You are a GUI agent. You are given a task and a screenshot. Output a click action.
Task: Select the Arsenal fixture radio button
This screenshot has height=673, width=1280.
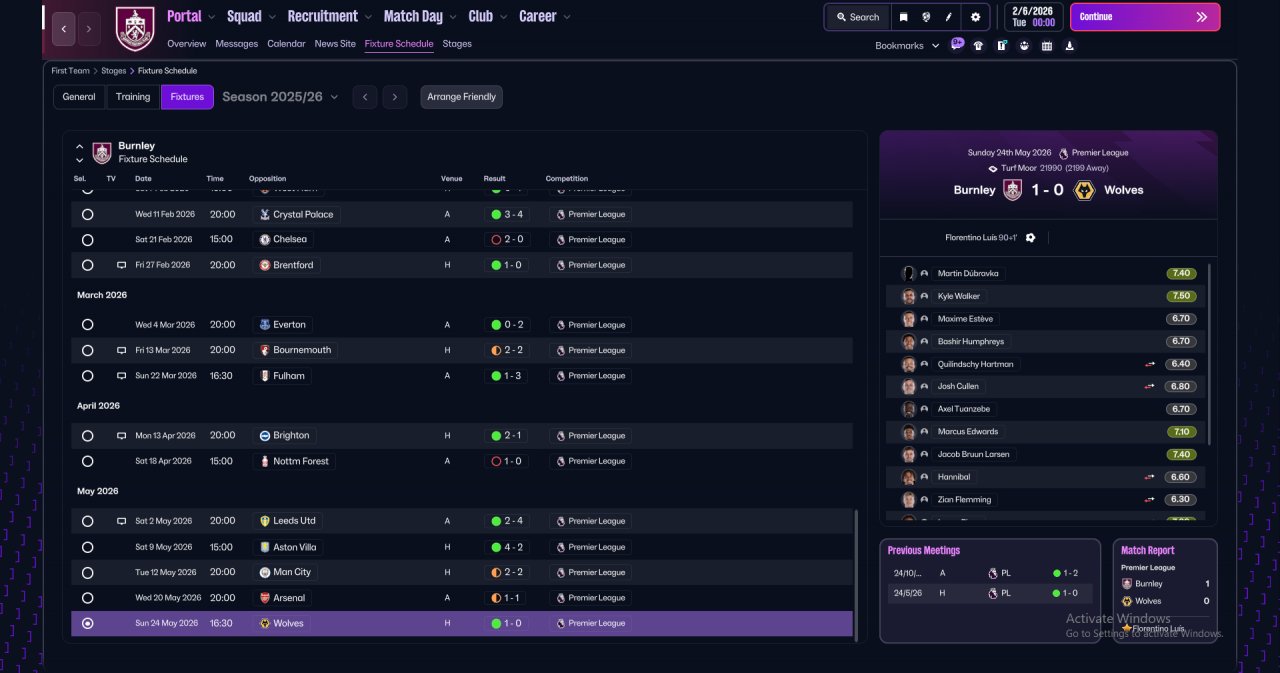87,598
